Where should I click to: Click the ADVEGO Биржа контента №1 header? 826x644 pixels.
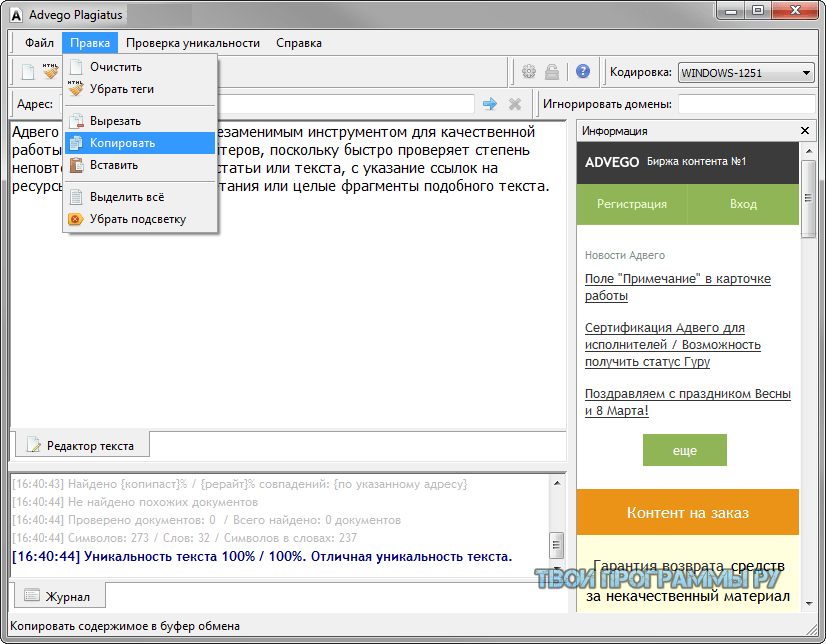(x=688, y=162)
